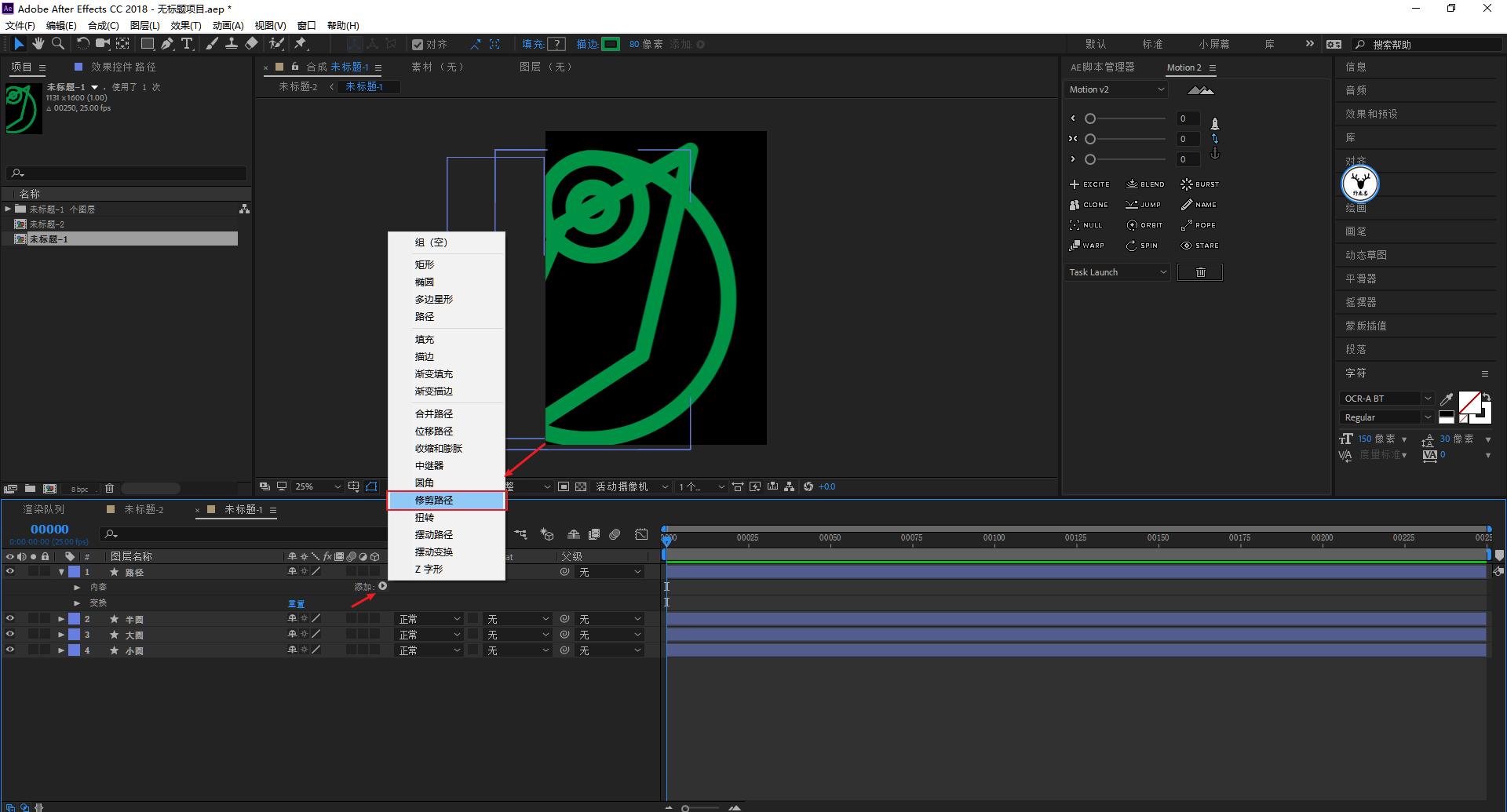This screenshot has width=1507, height=812.
Task: Click the timeline layer search field
Action: (x=243, y=534)
